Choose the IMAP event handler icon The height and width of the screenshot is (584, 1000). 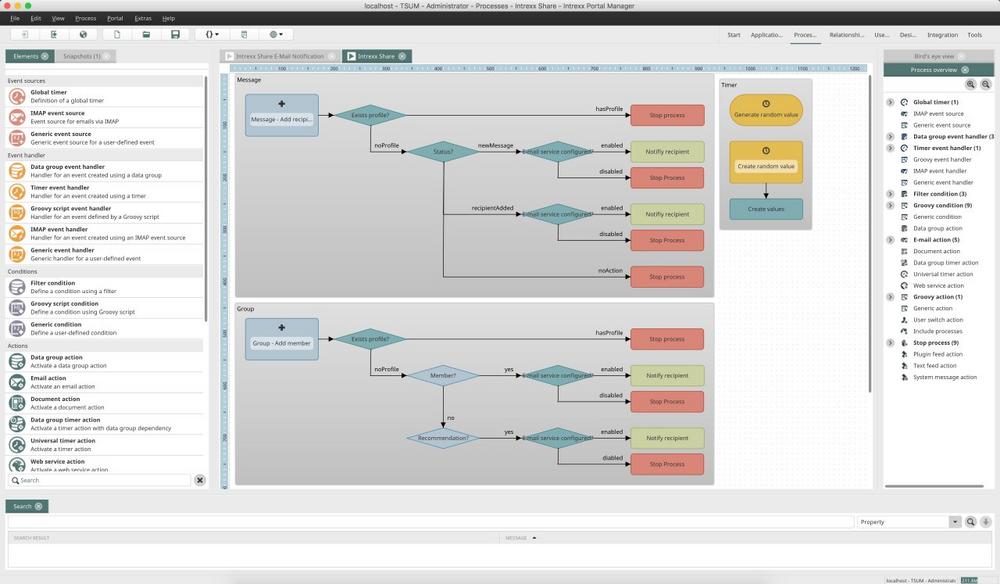[x=17, y=233]
